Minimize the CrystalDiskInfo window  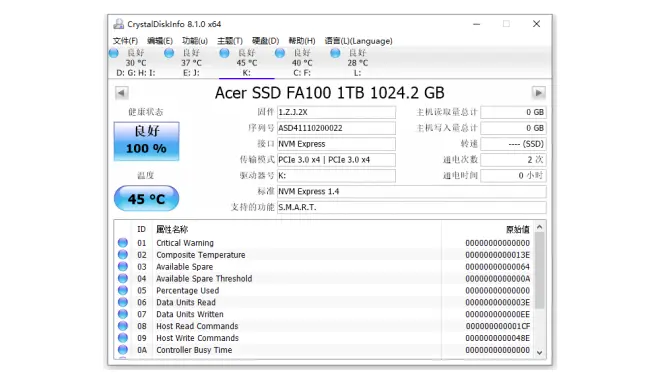476,24
